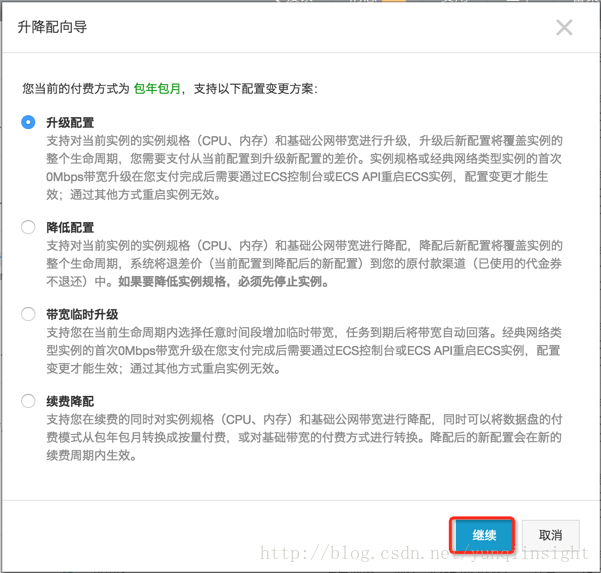Choose the 带宽临时升级 radio option
The height and width of the screenshot is (573, 601).
28,314
